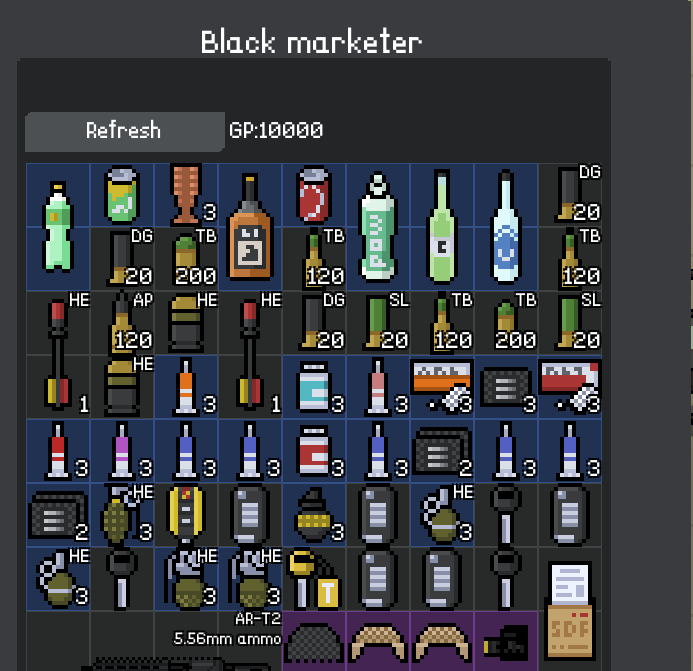Image resolution: width=693 pixels, height=671 pixels.
Task: Pick the green and yellow soda can
Action: click(122, 195)
